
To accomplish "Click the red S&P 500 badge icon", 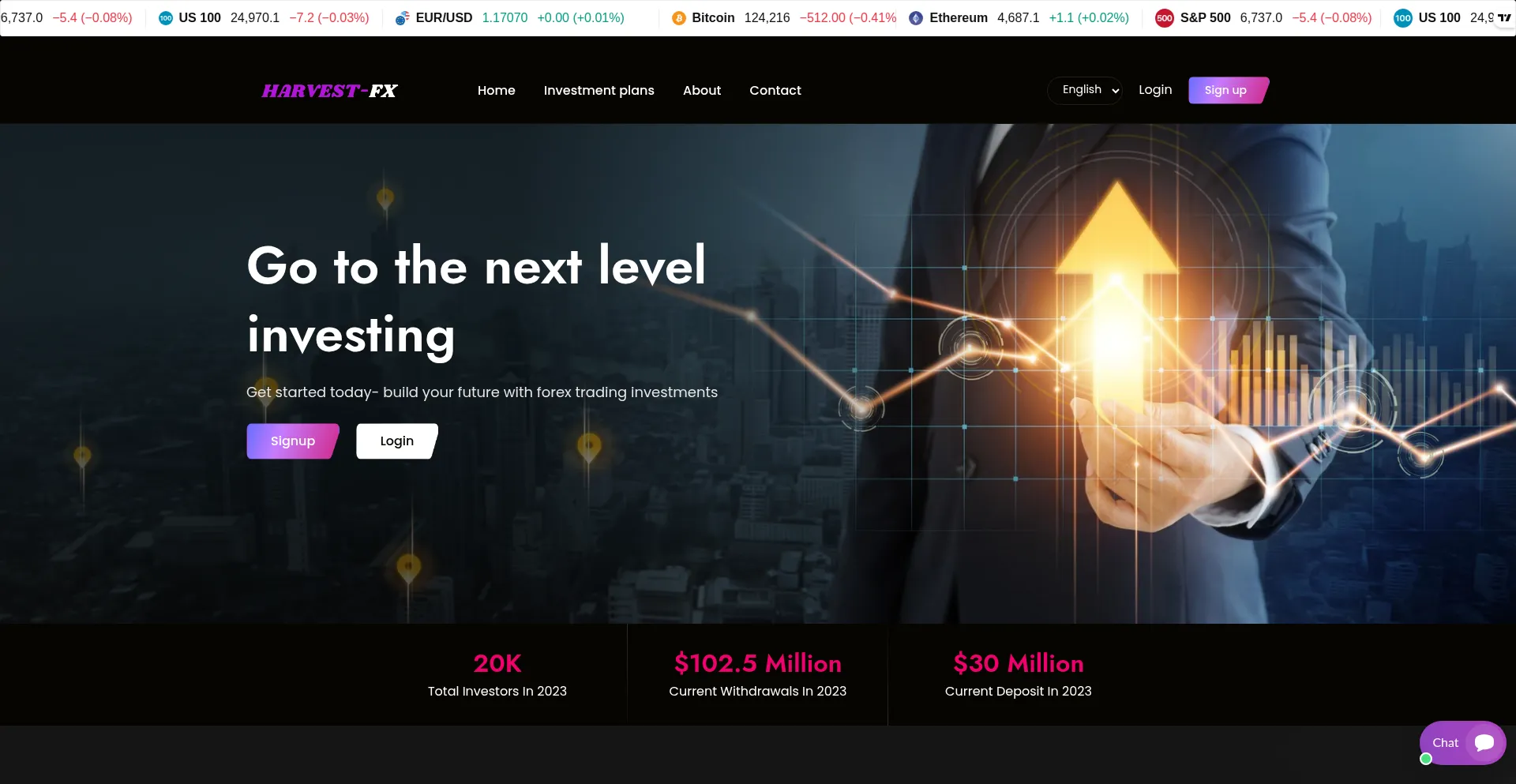I will coord(1165,18).
